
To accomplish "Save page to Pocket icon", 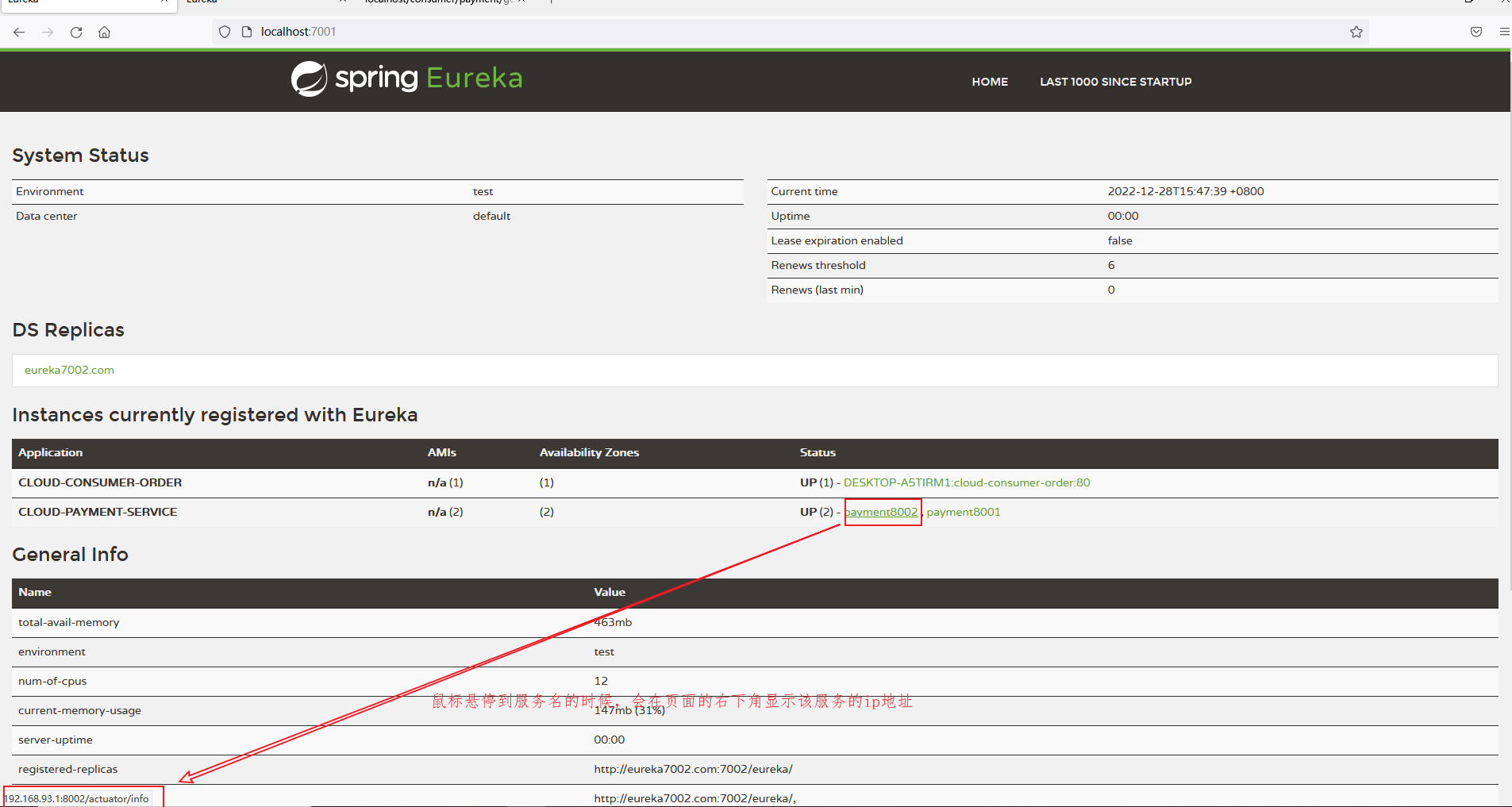I will (x=1476, y=32).
